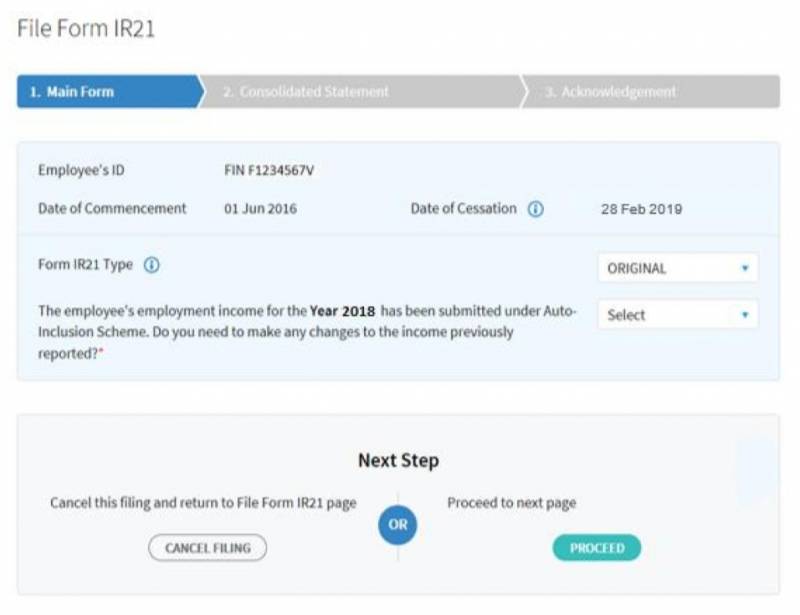Select the FIN F1234567V employee ID value

268,171
